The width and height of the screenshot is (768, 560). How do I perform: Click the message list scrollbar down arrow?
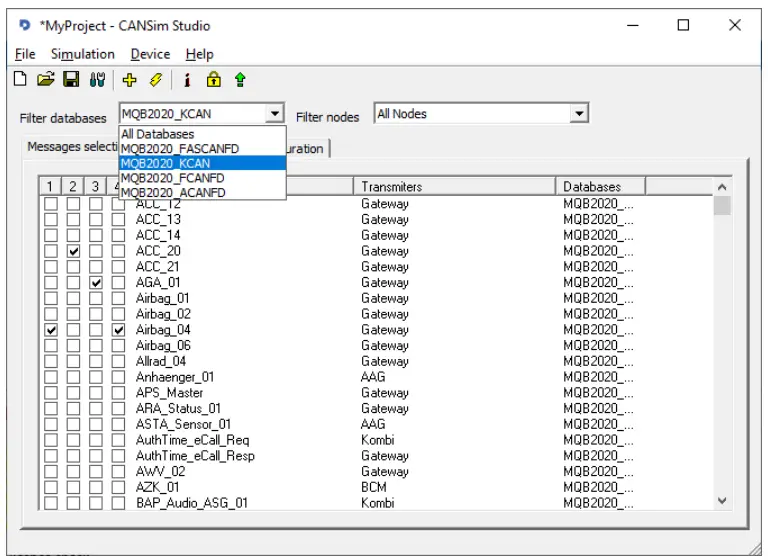tap(722, 501)
